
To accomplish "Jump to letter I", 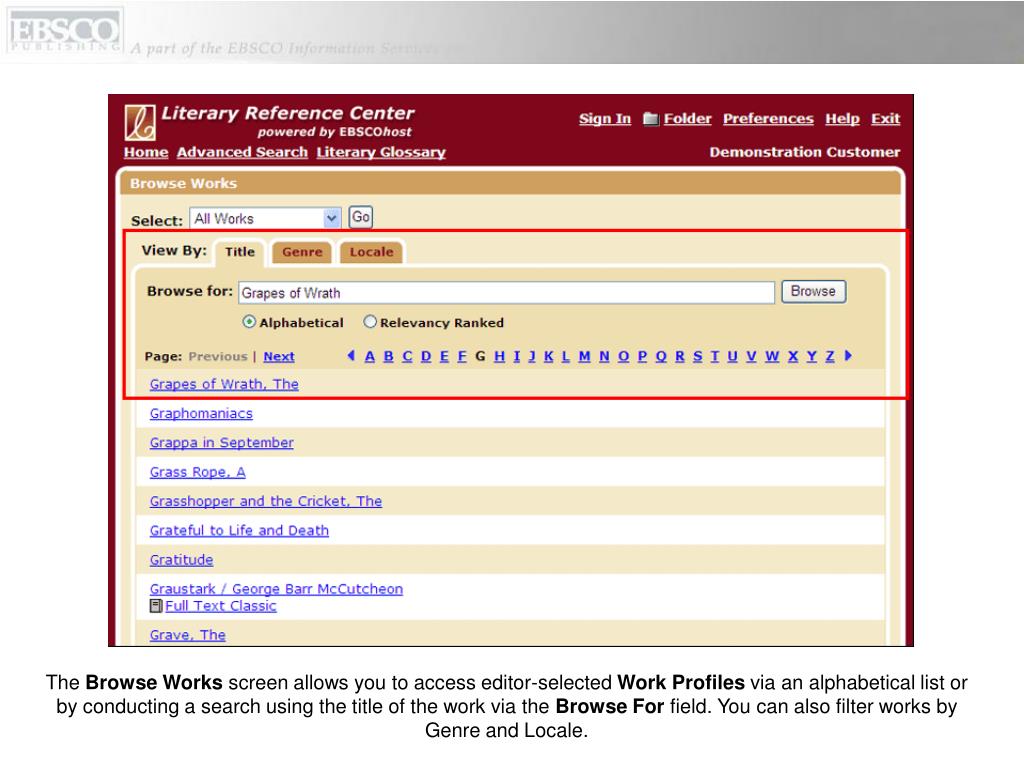I will 517,357.
